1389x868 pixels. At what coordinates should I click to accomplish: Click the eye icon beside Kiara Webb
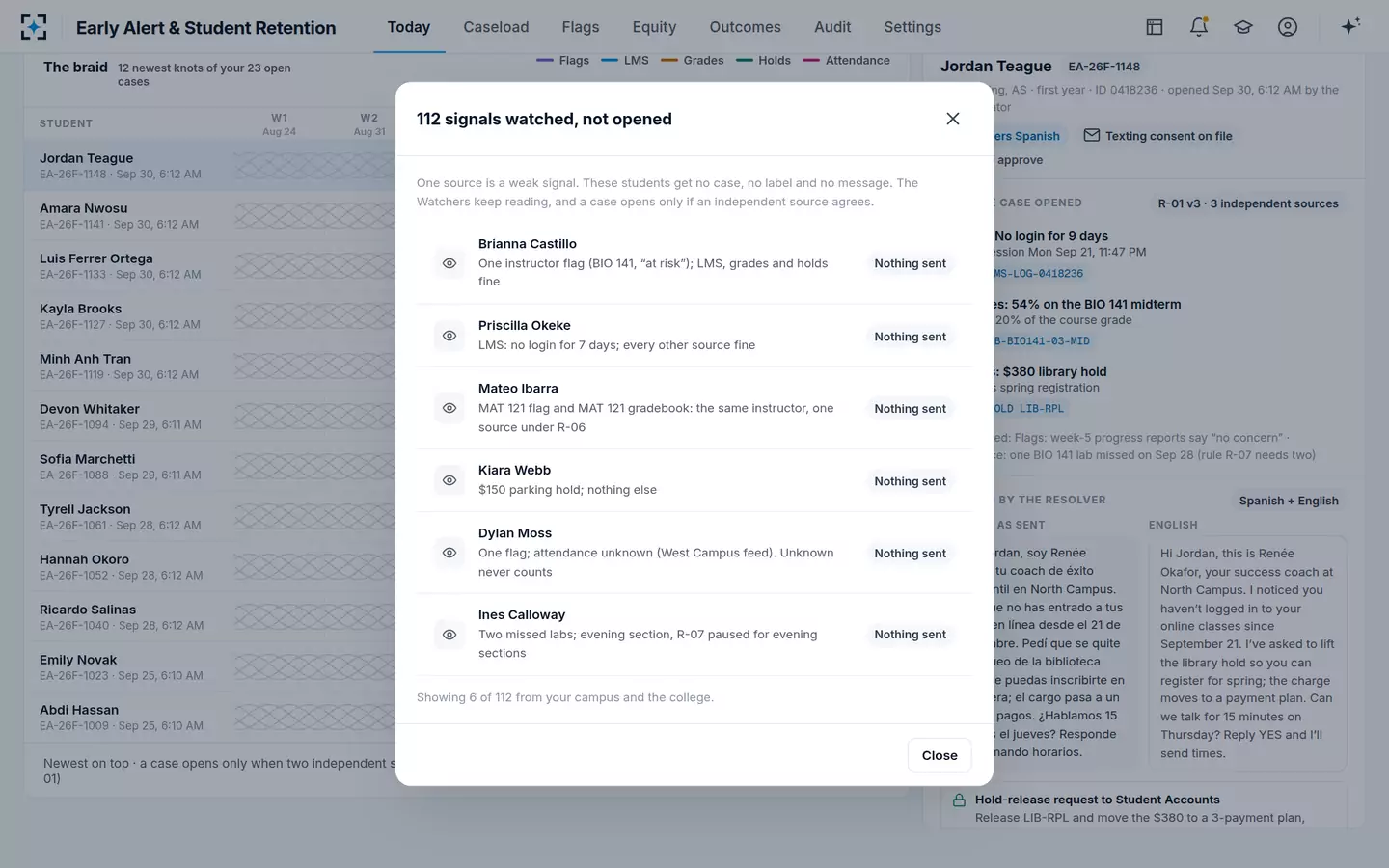(449, 480)
